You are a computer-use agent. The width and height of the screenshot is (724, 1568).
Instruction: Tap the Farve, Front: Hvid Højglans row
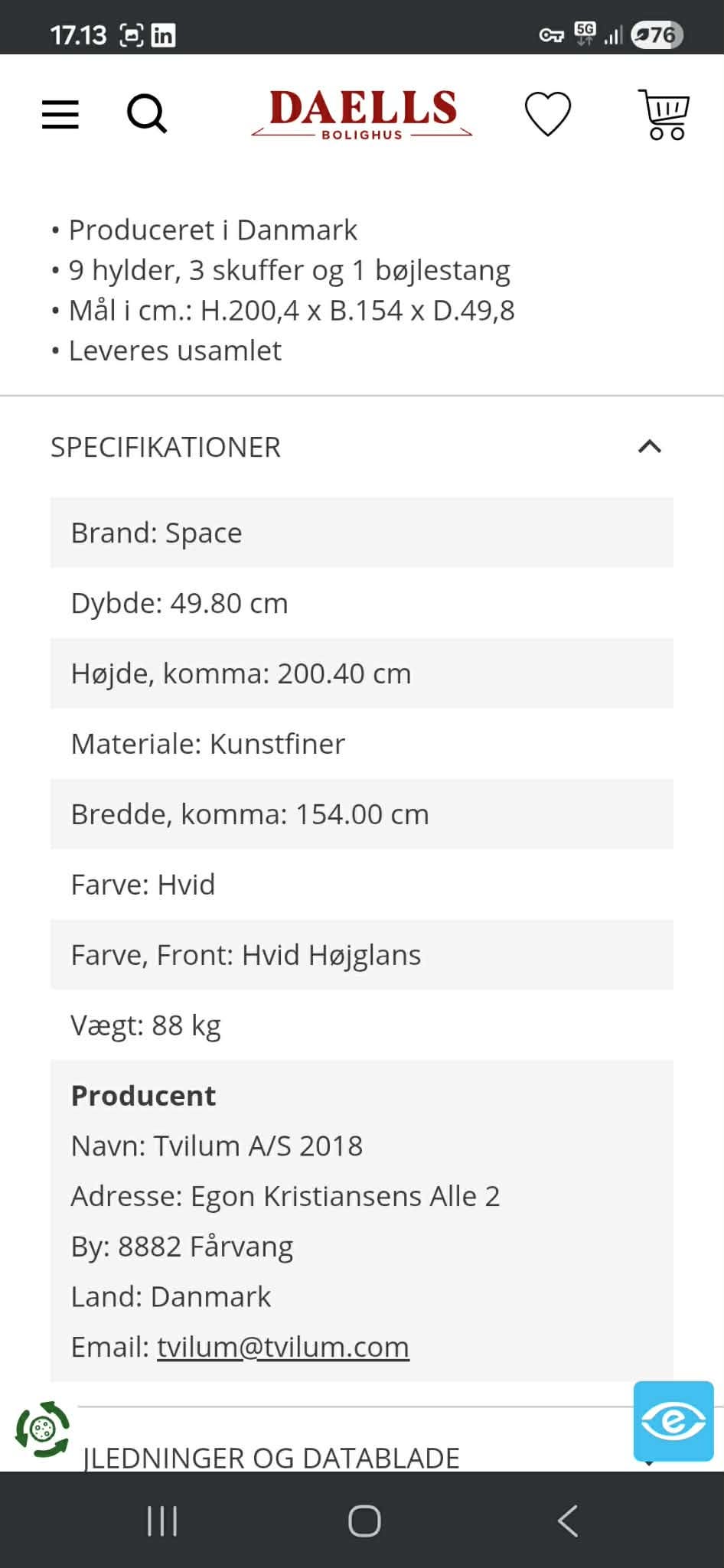pyautogui.click(x=361, y=955)
